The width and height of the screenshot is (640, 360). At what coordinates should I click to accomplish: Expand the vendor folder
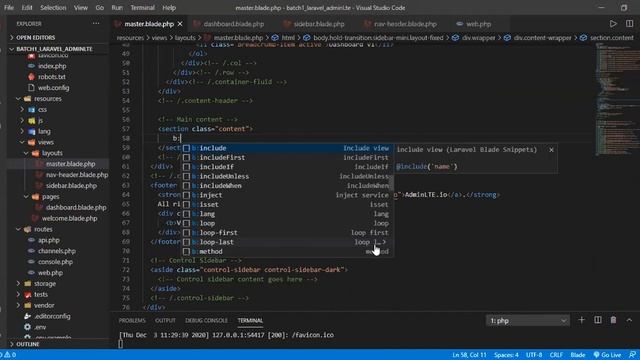click(44, 305)
